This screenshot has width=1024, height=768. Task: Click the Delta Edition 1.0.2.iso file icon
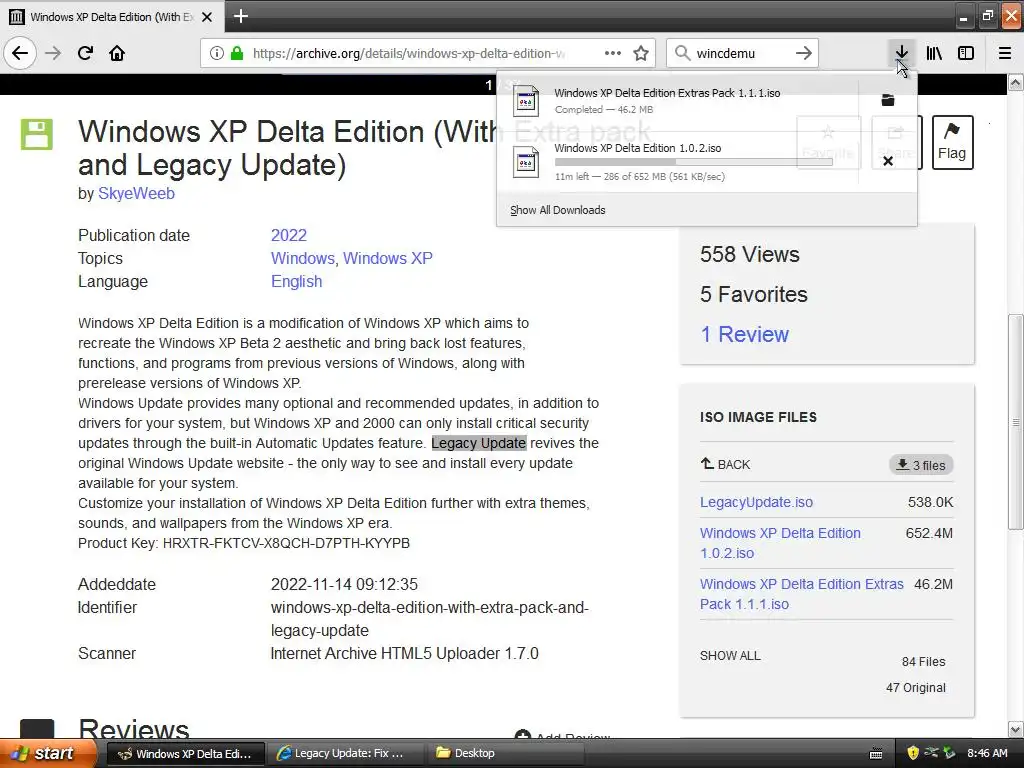pos(526,162)
